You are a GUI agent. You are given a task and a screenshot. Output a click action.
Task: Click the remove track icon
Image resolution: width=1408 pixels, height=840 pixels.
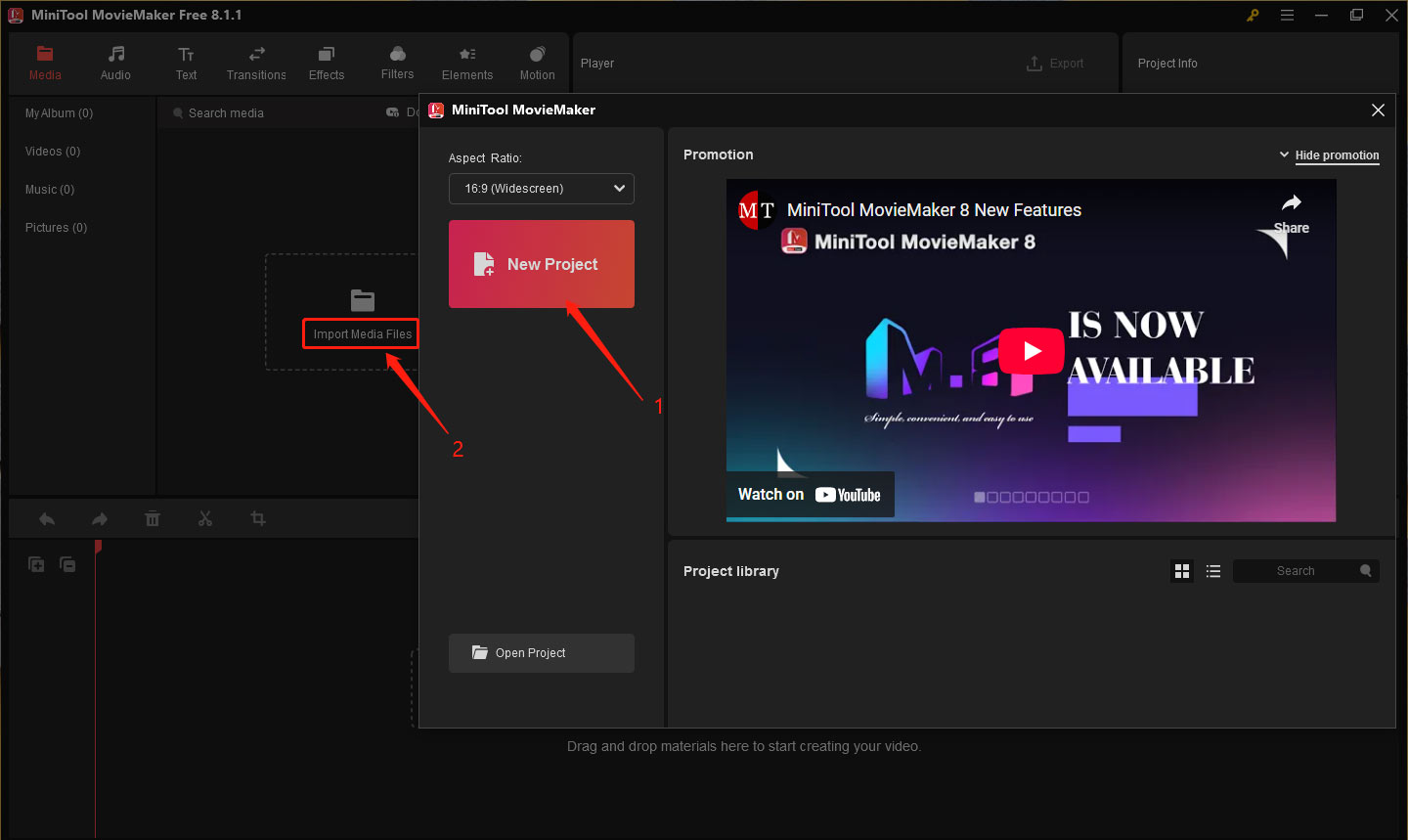(67, 564)
